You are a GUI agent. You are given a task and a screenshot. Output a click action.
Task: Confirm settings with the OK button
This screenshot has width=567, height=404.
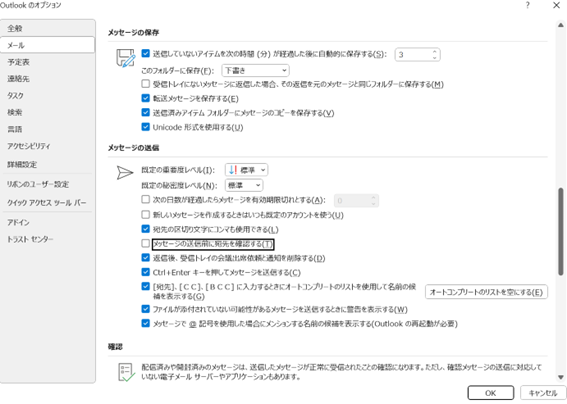tap(491, 393)
